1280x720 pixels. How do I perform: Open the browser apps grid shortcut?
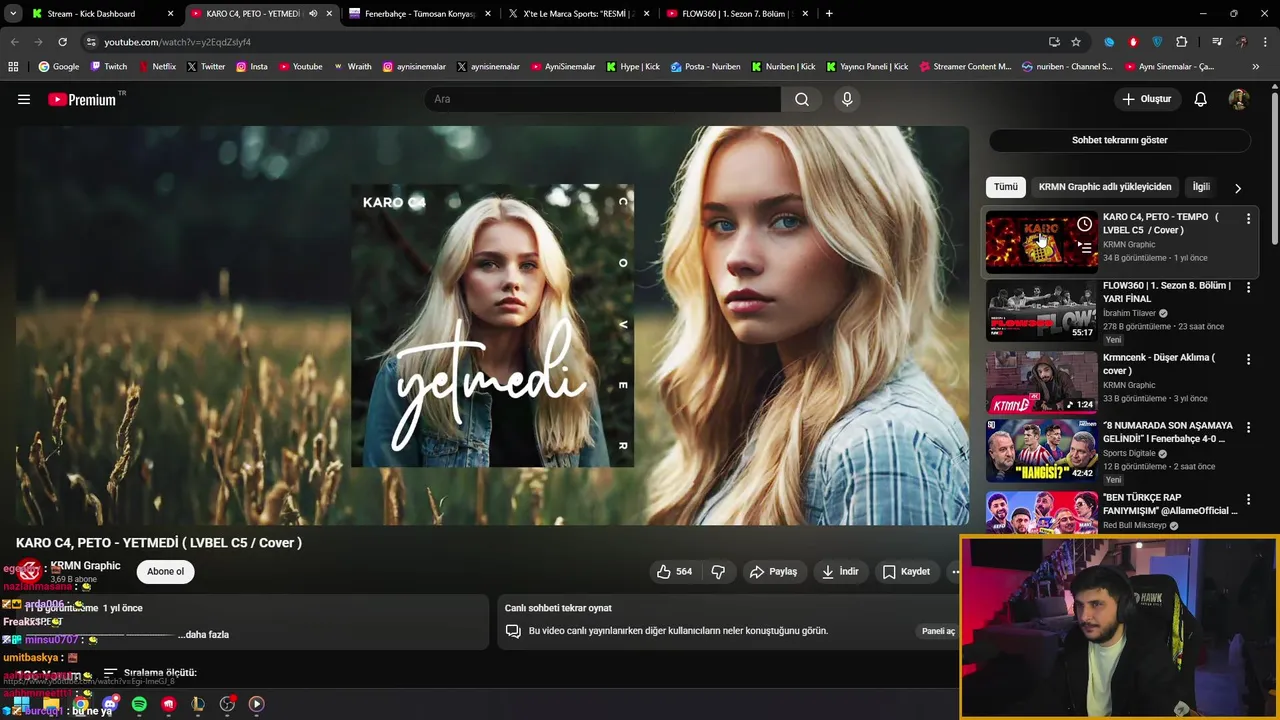(x=13, y=67)
